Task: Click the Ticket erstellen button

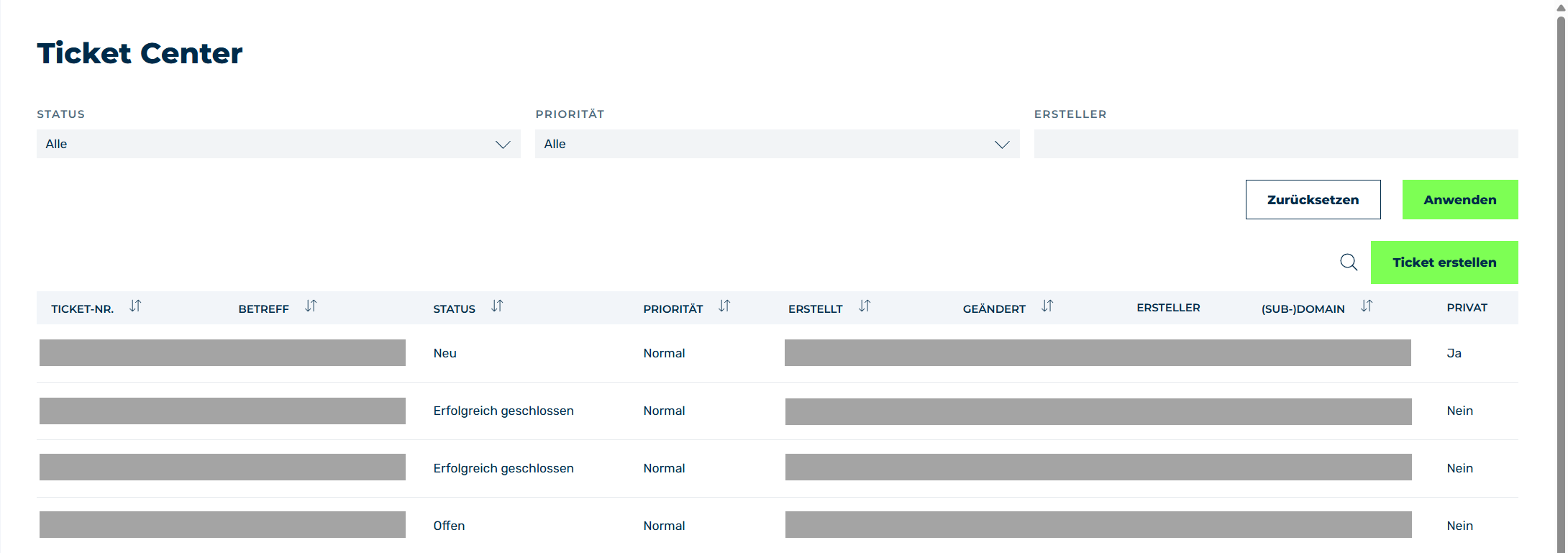Action: 1444,262
